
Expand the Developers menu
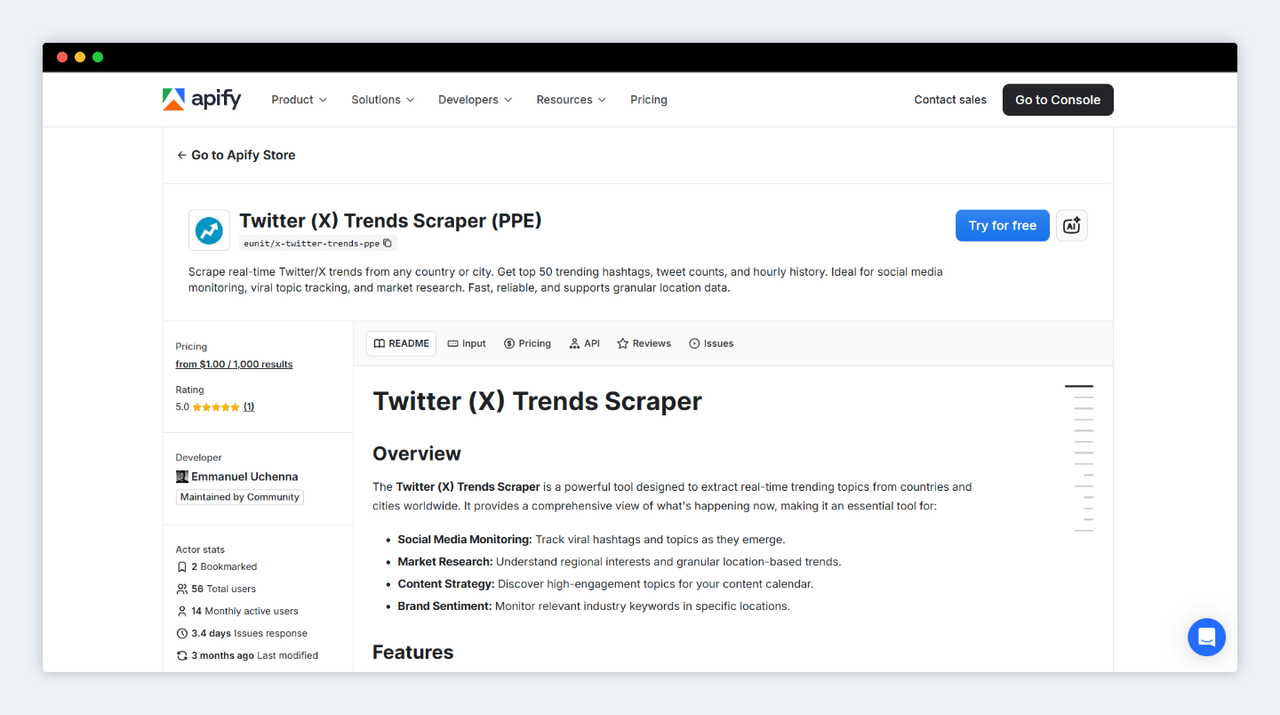[475, 100]
